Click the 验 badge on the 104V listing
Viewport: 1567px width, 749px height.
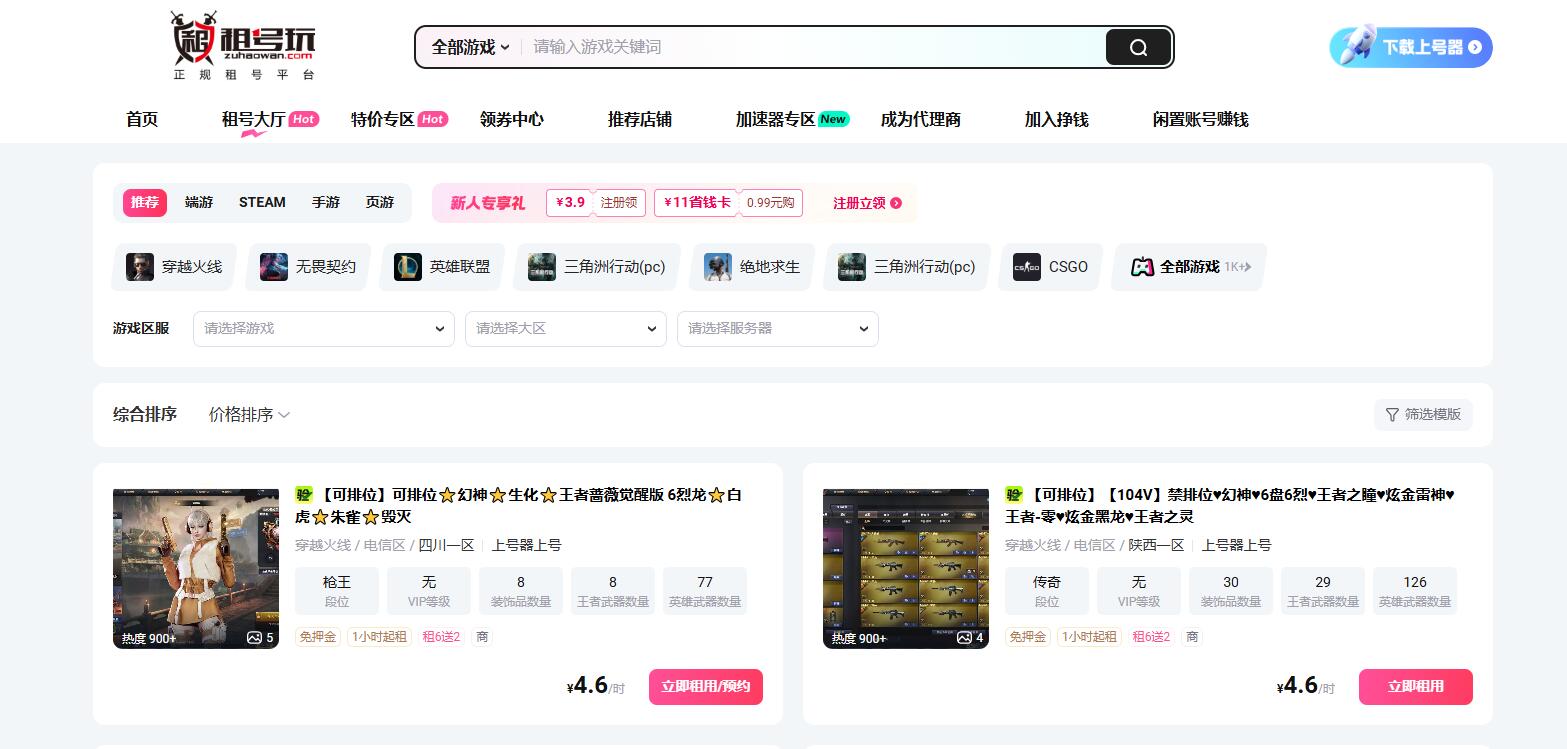(1014, 494)
